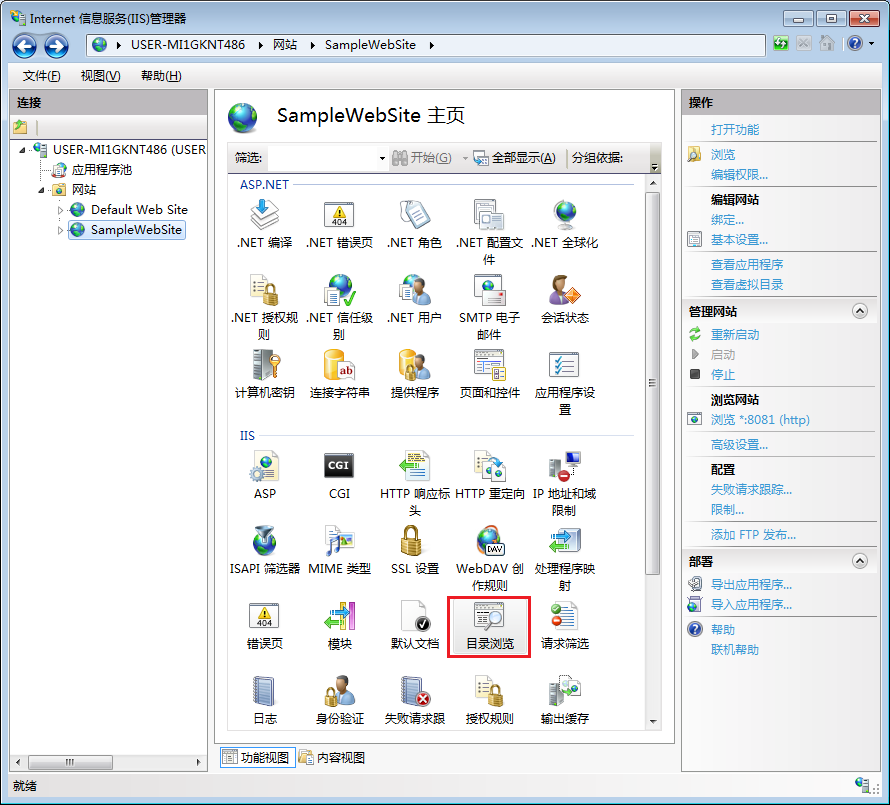
Task: Collapse the USER-MI1GKNT486 server node
Action: (22, 150)
